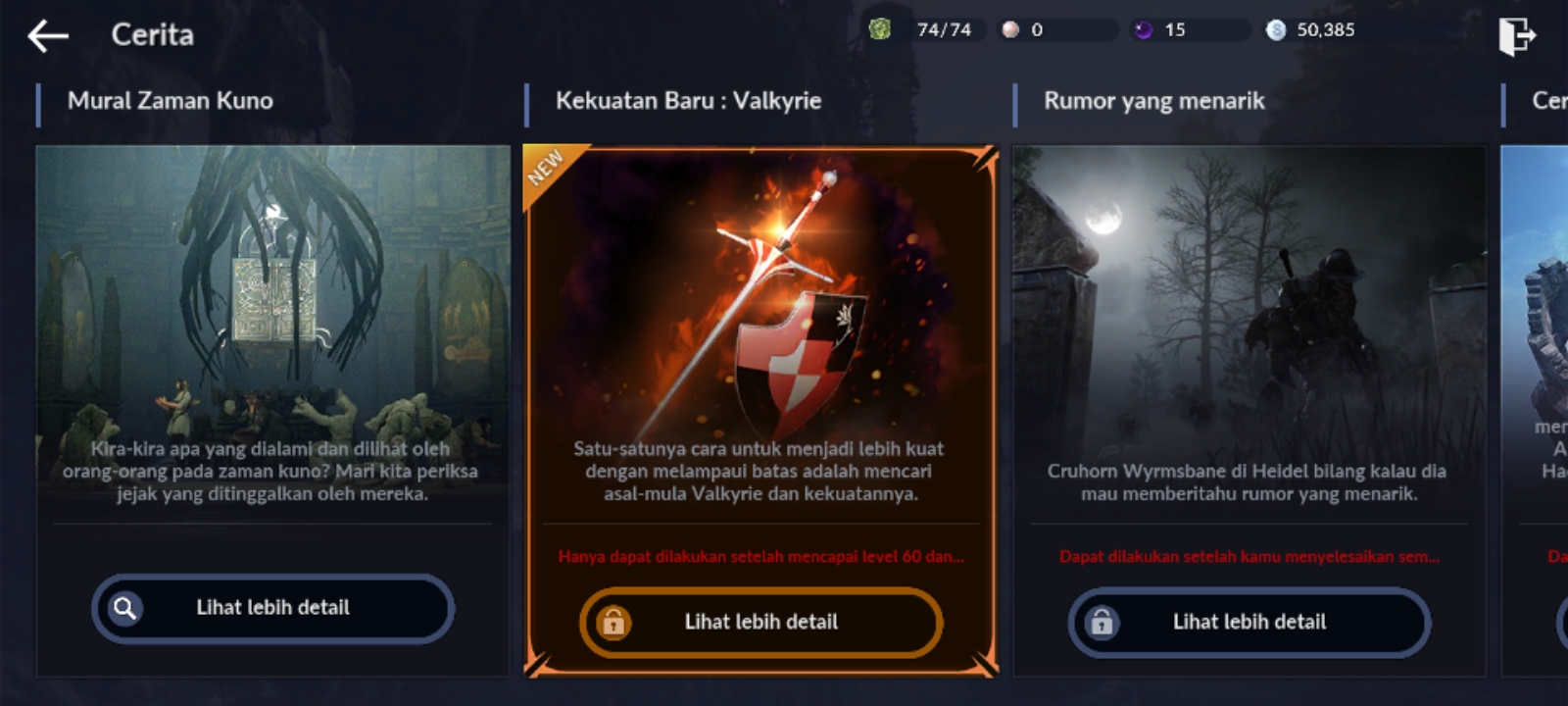This screenshot has width=1568, height=706.
Task: Tap the red level 60 requirement text
Action: tap(760, 556)
